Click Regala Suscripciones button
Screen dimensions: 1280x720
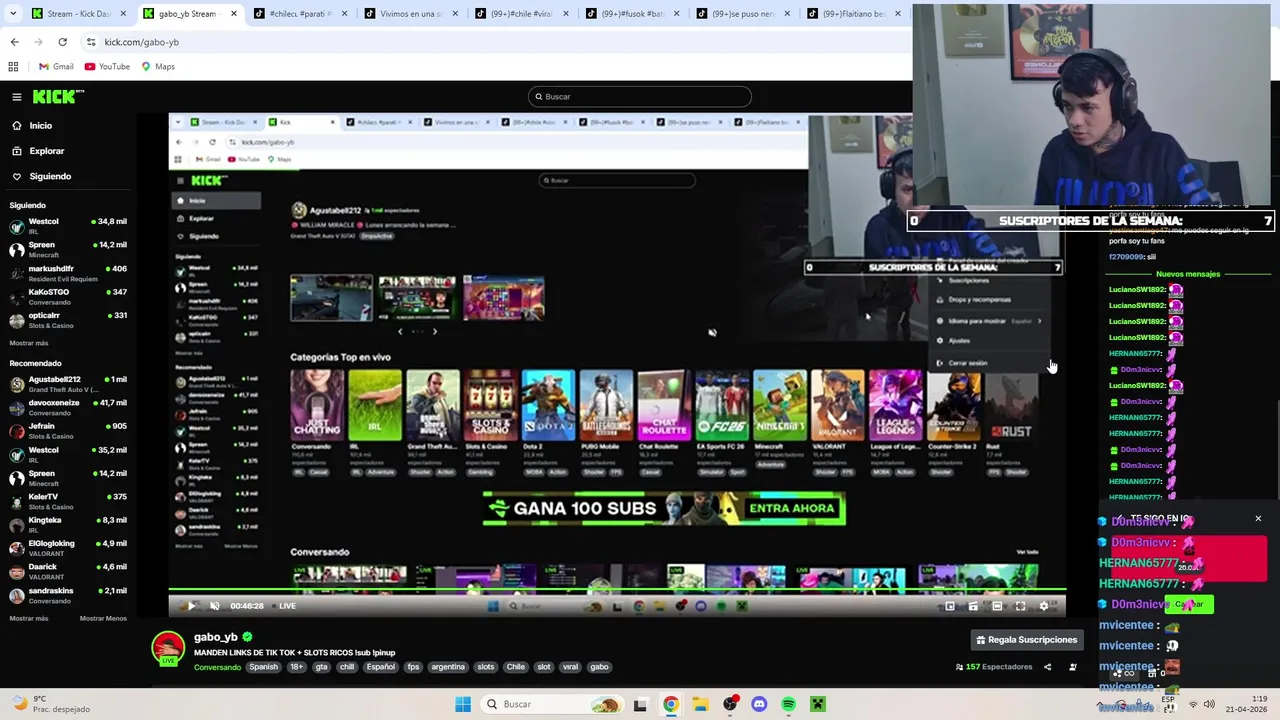1026,640
